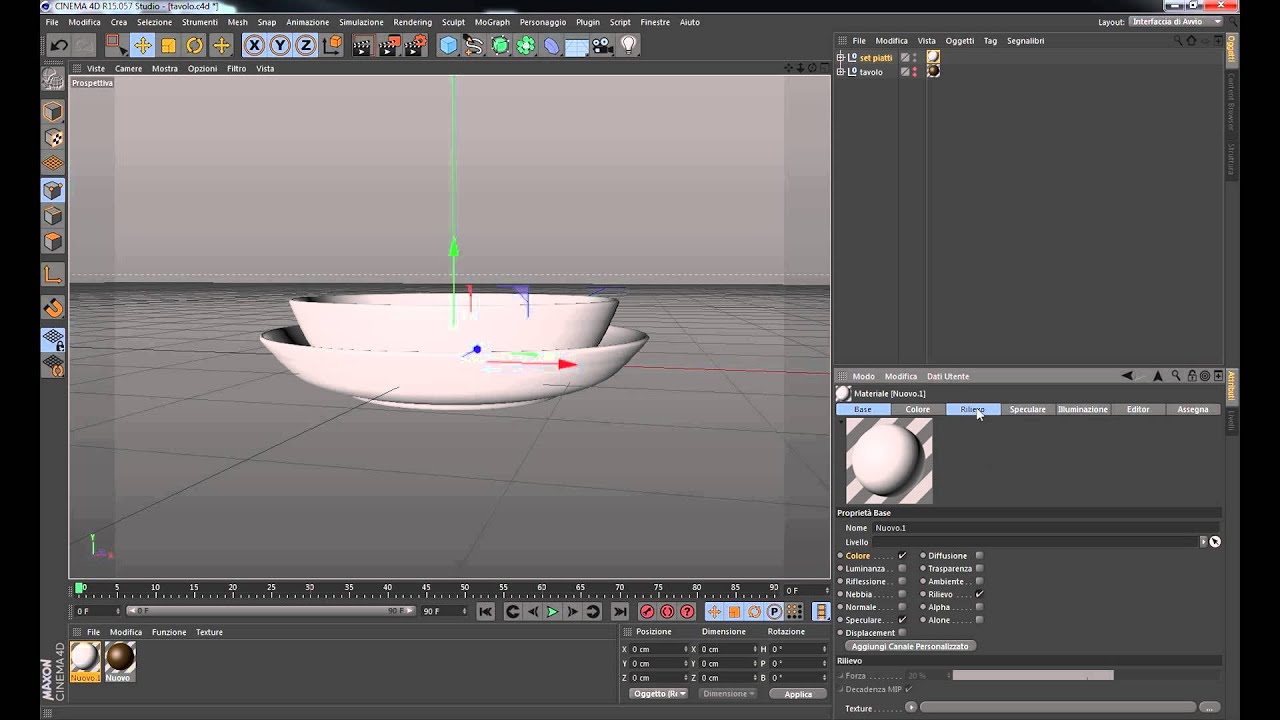Select the Nuovo.1 material thumbnail

click(x=86, y=657)
